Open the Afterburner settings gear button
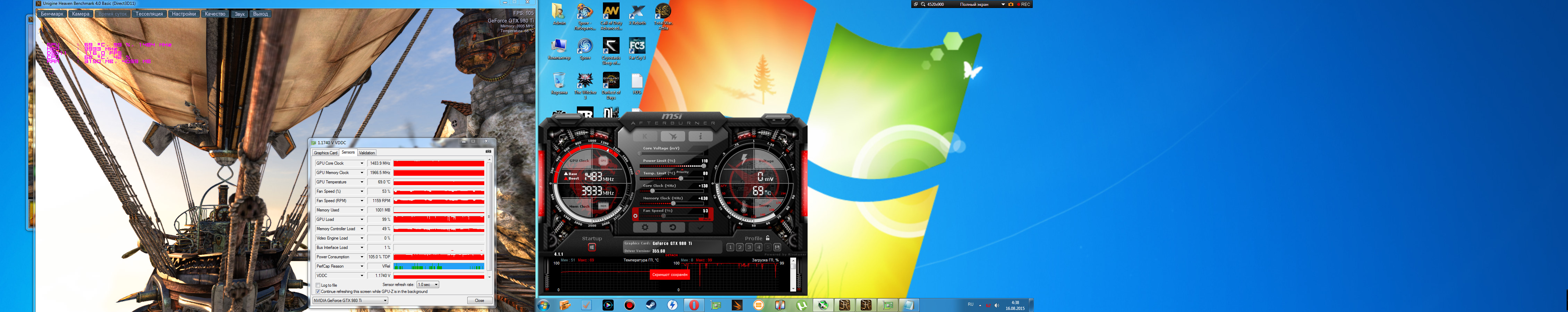Image resolution: width=1568 pixels, height=312 pixels. coord(645,227)
